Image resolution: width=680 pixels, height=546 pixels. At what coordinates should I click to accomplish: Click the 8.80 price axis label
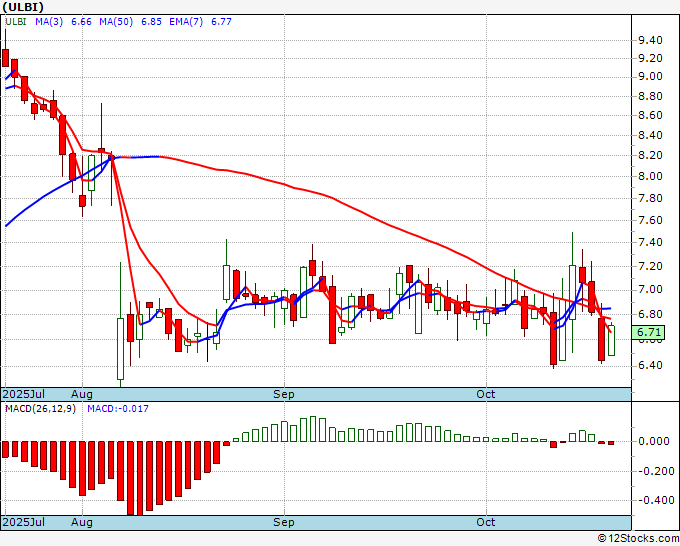(x=651, y=96)
